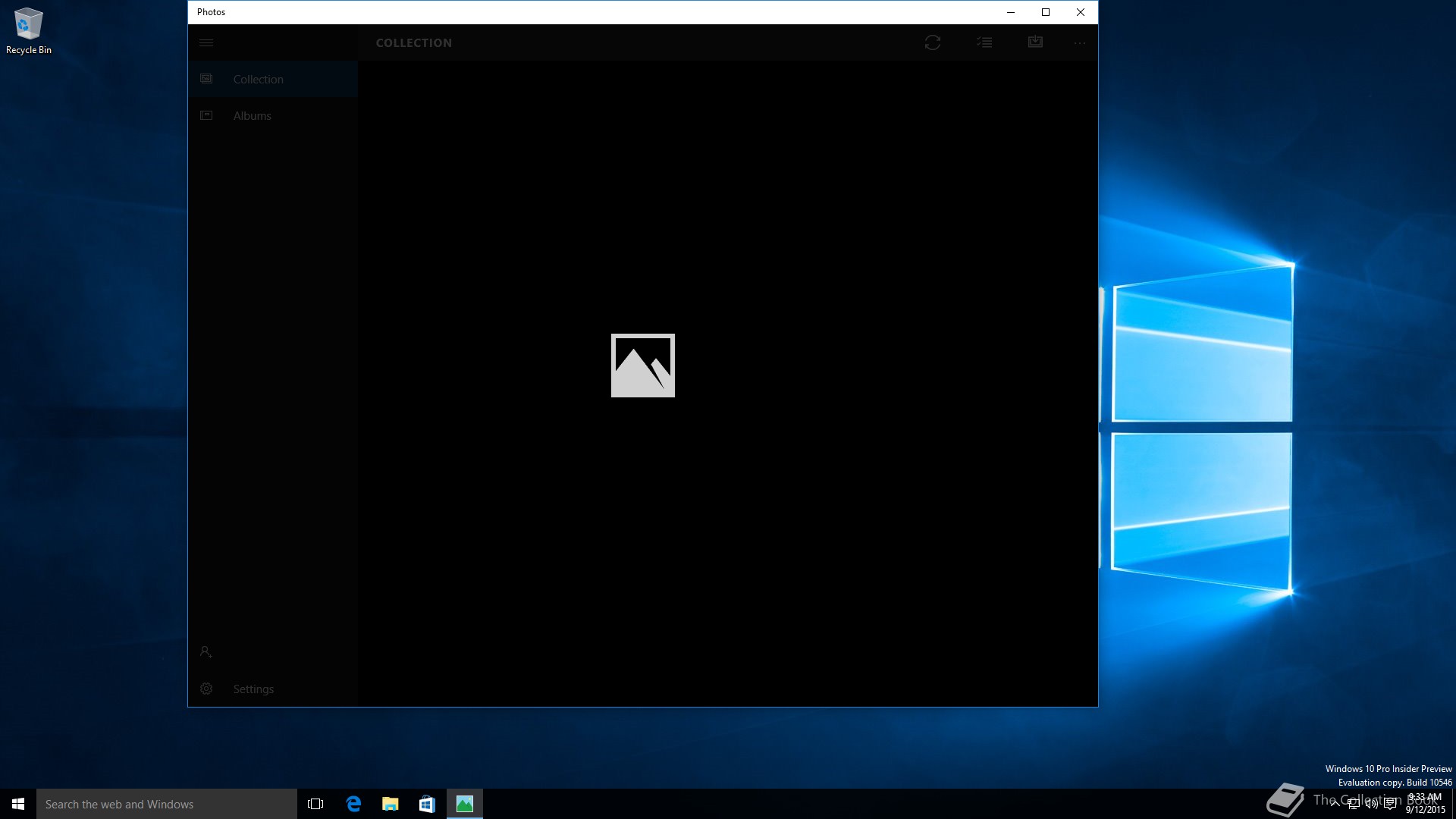Toggle the hamburger navigation menu
The width and height of the screenshot is (1456, 819).
coord(206,42)
